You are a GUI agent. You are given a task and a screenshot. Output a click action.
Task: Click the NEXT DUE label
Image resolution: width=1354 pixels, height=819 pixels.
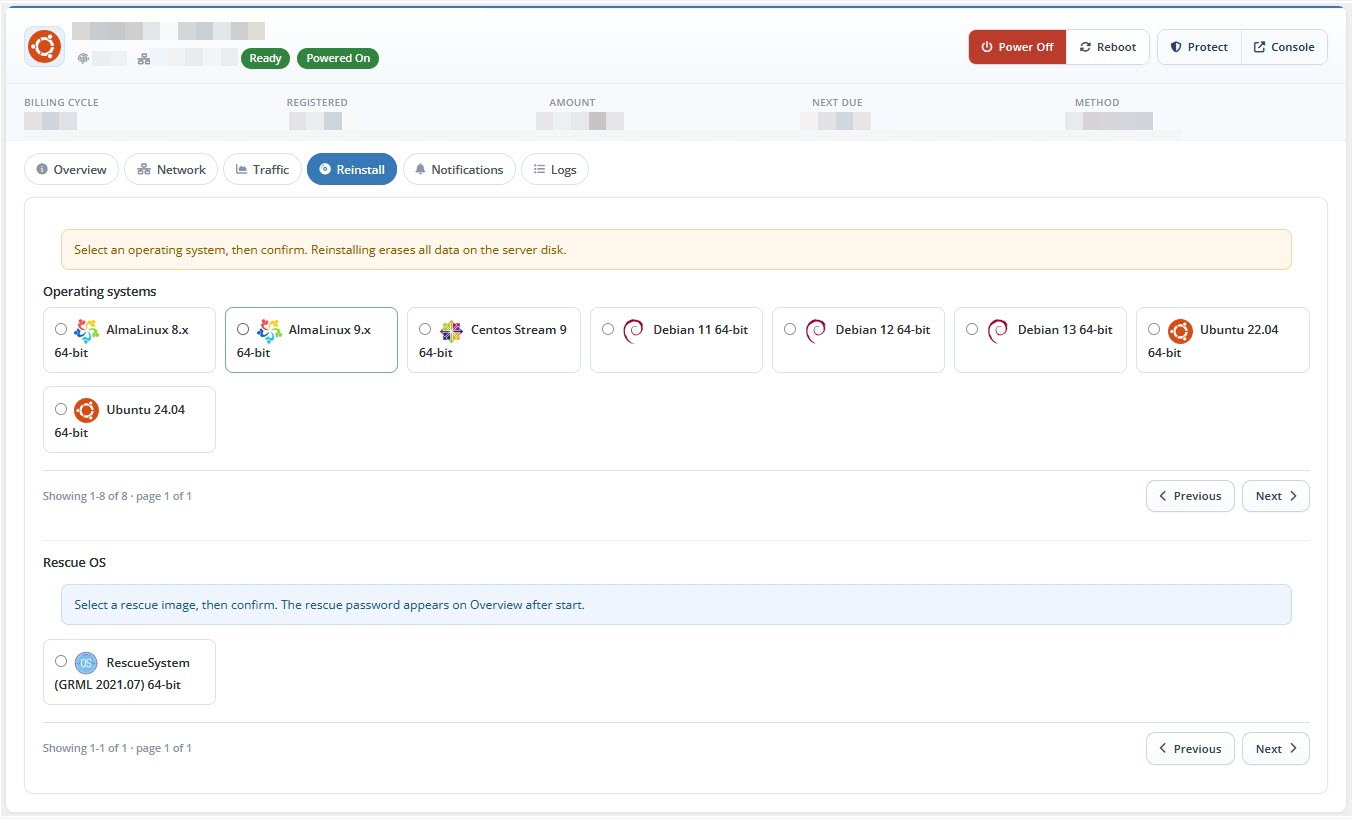coord(837,102)
